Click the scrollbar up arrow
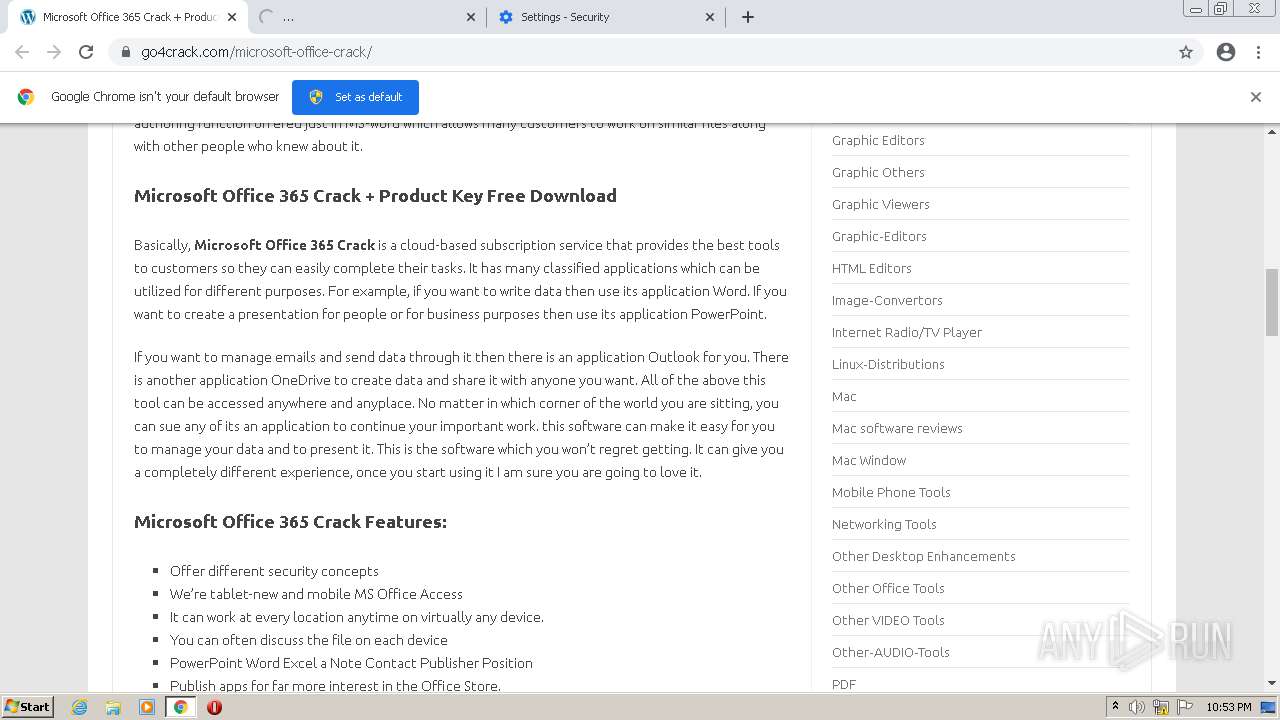The image size is (1280, 720). click(x=1272, y=131)
